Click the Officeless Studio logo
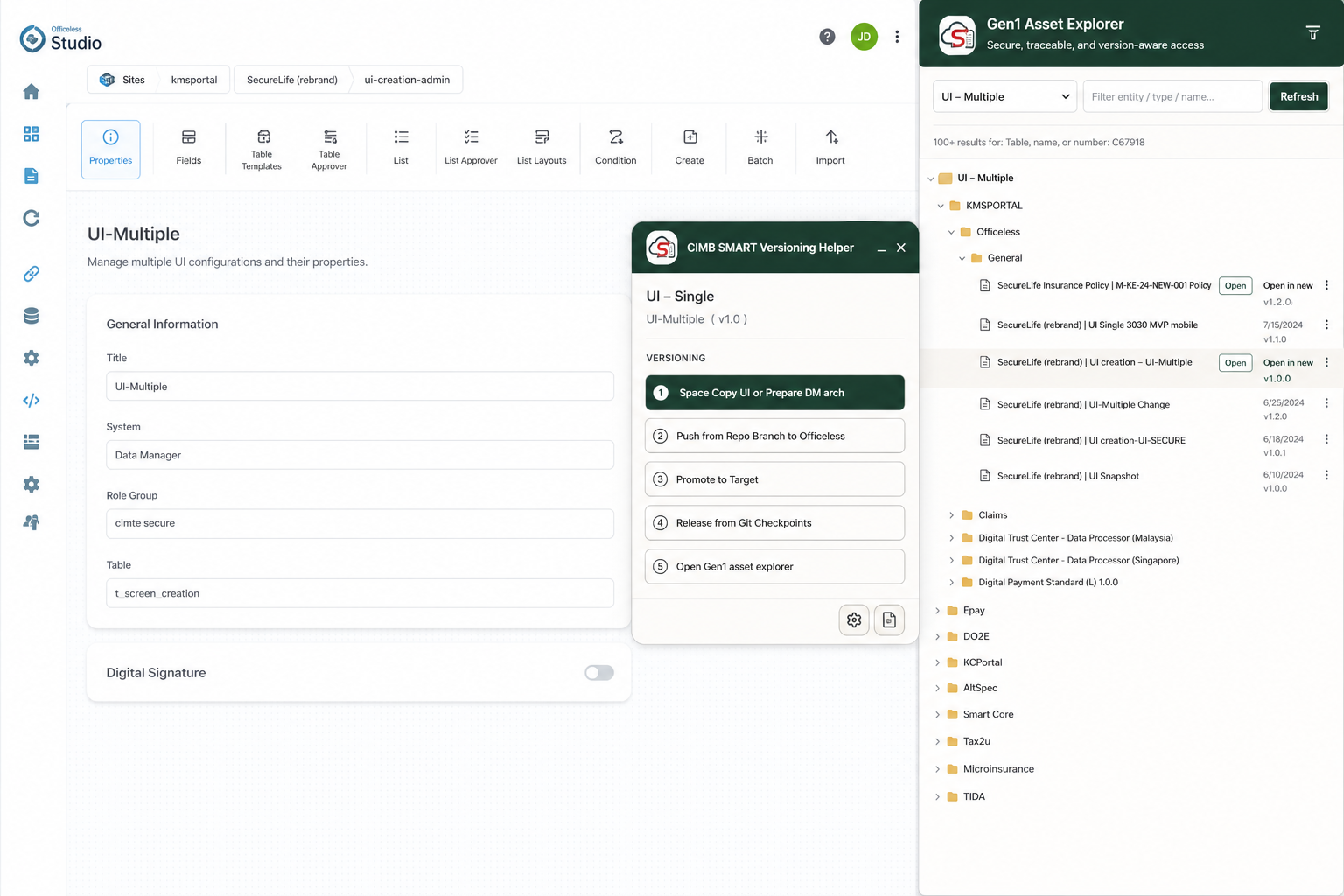Viewport: 1344px width, 896px height. pyautogui.click(x=60, y=38)
